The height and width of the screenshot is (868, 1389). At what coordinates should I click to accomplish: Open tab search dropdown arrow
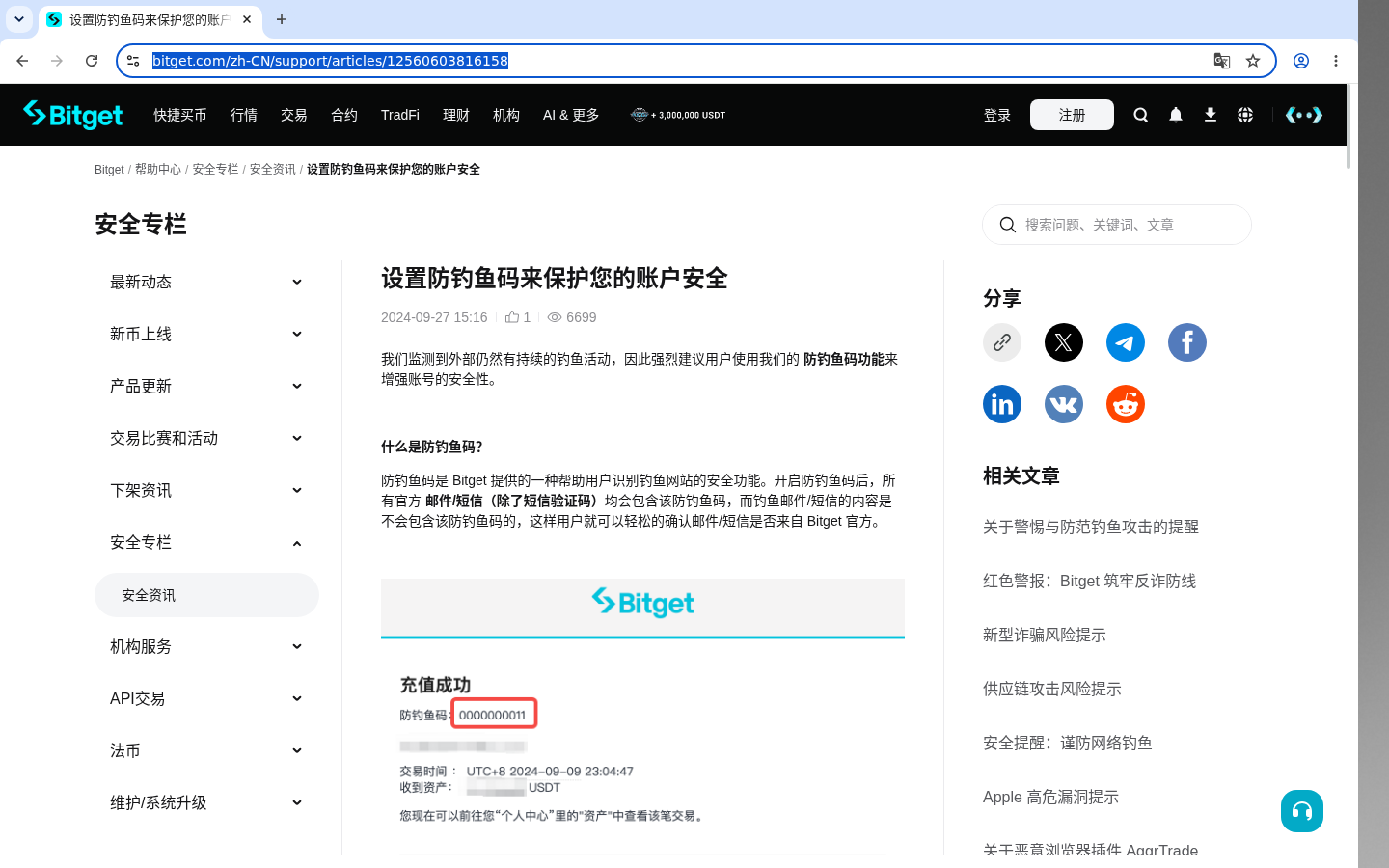tap(19, 19)
